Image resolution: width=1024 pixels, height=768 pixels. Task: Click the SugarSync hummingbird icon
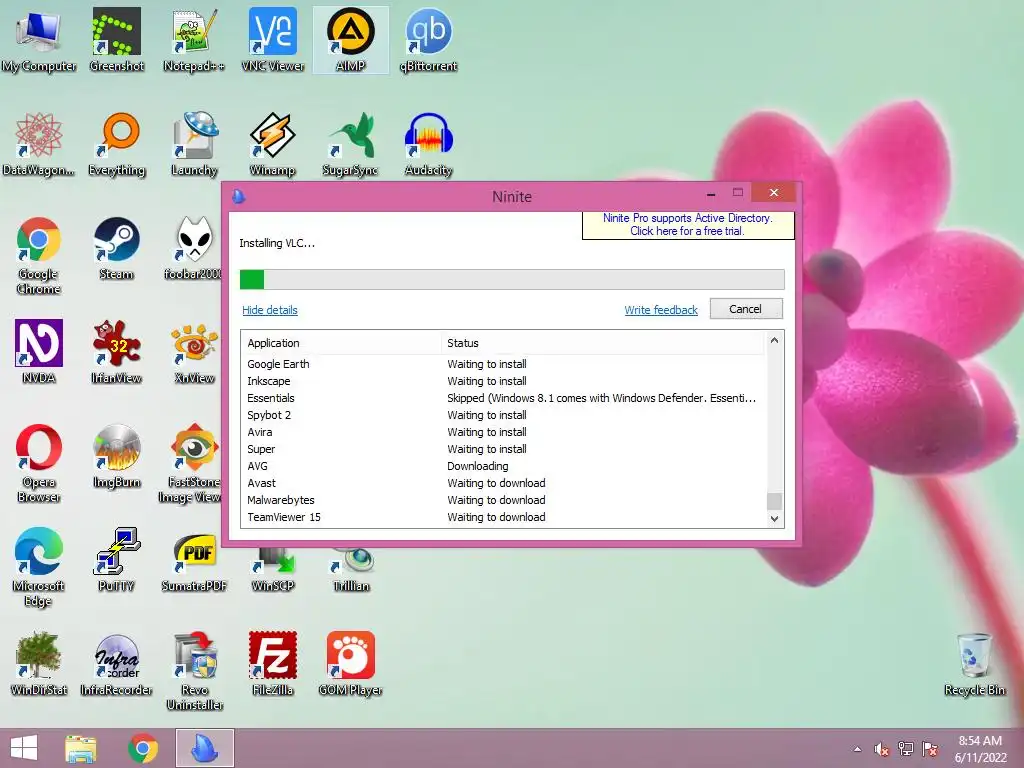(351, 144)
